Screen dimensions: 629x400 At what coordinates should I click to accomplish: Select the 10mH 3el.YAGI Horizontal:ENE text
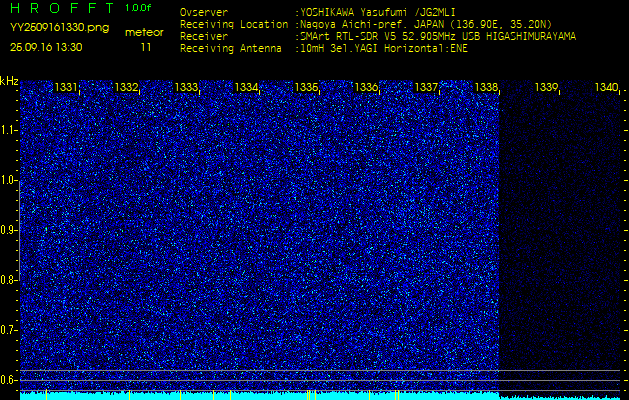click(x=384, y=49)
